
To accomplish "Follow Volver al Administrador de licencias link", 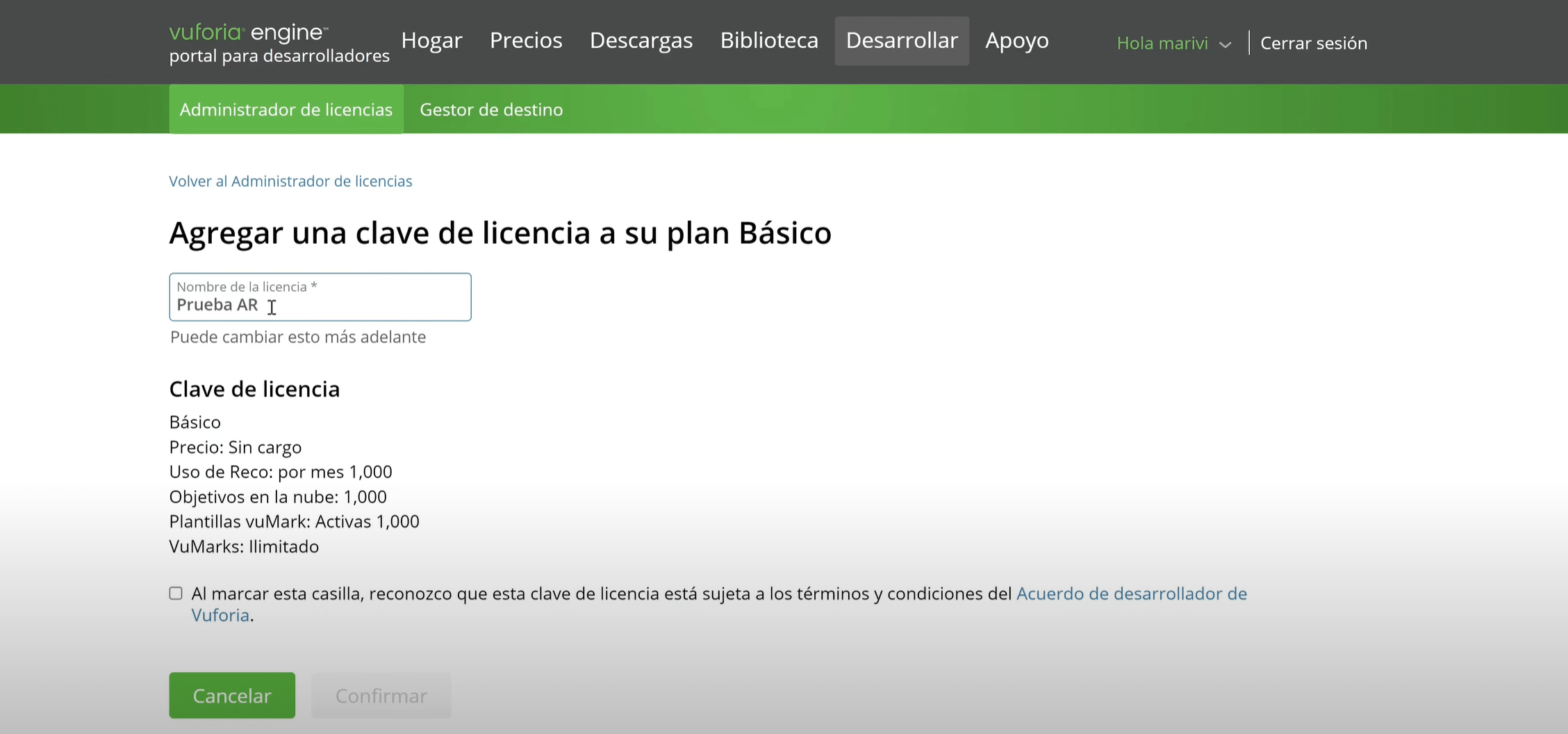I will (290, 181).
